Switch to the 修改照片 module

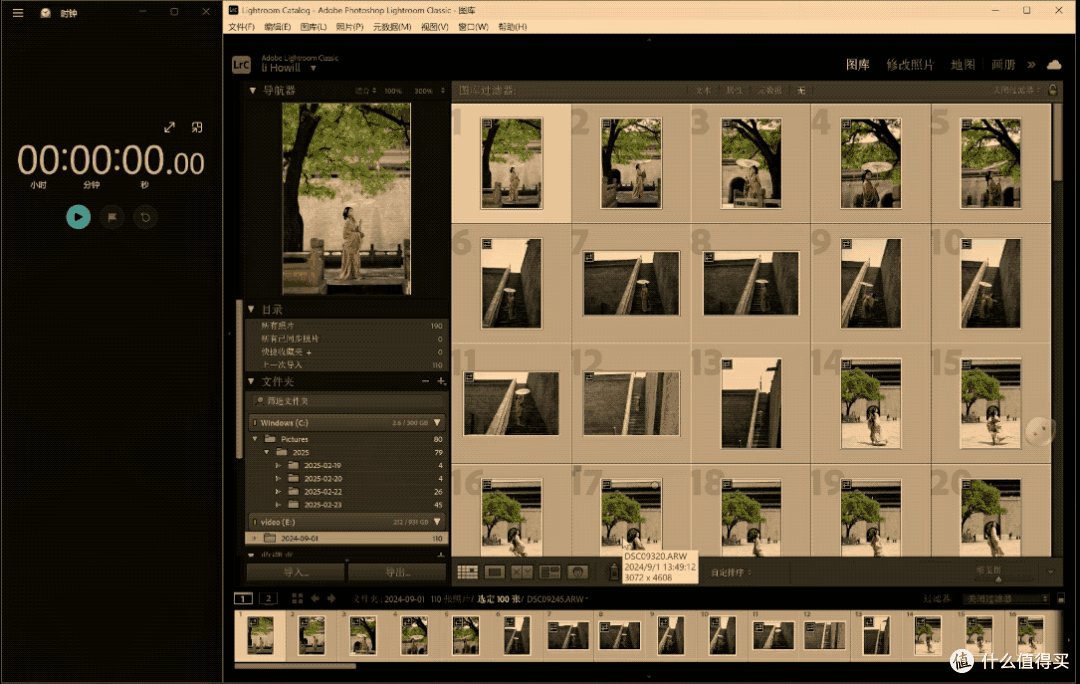pyautogui.click(x=909, y=65)
